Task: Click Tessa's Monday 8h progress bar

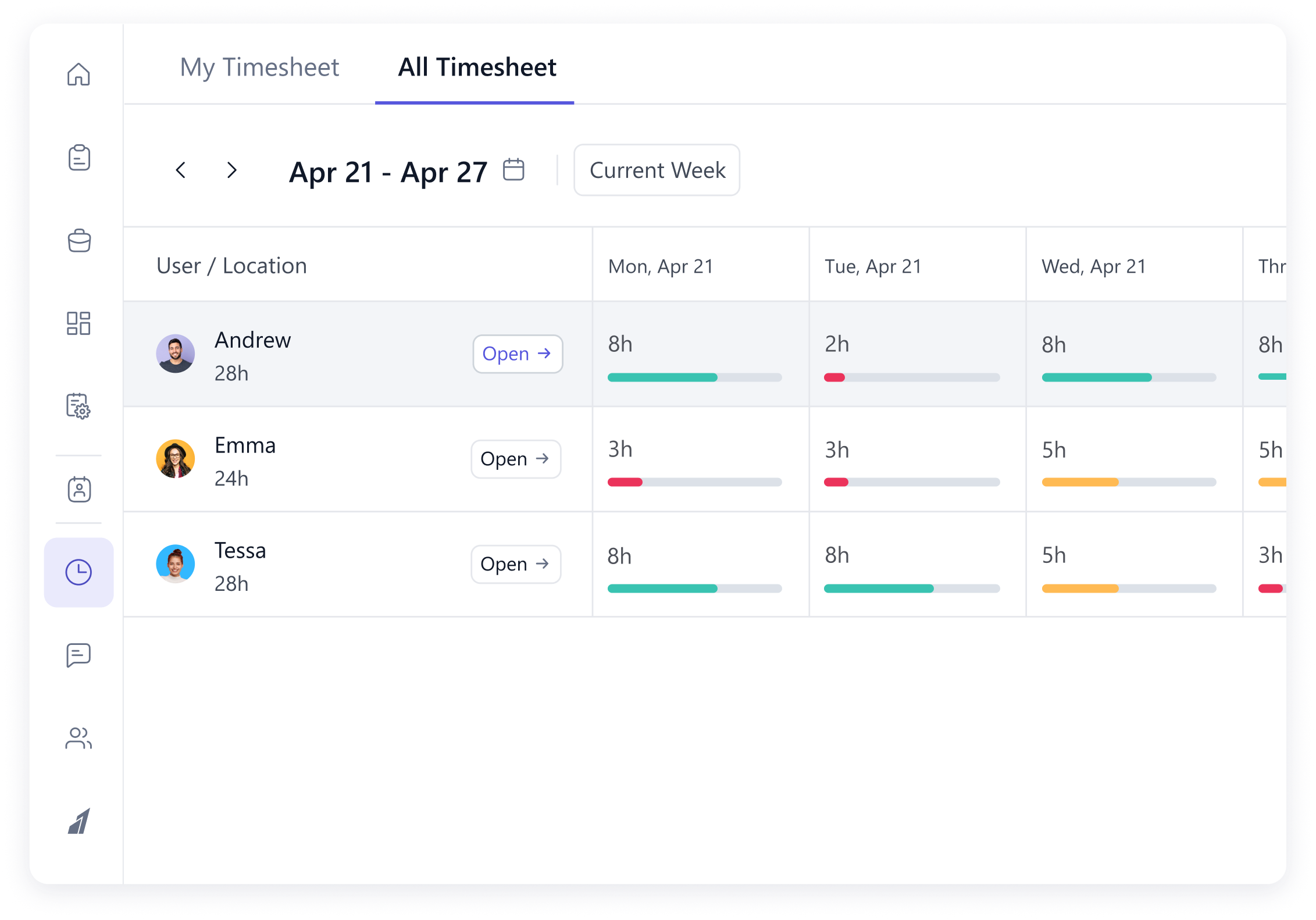Action: click(694, 589)
